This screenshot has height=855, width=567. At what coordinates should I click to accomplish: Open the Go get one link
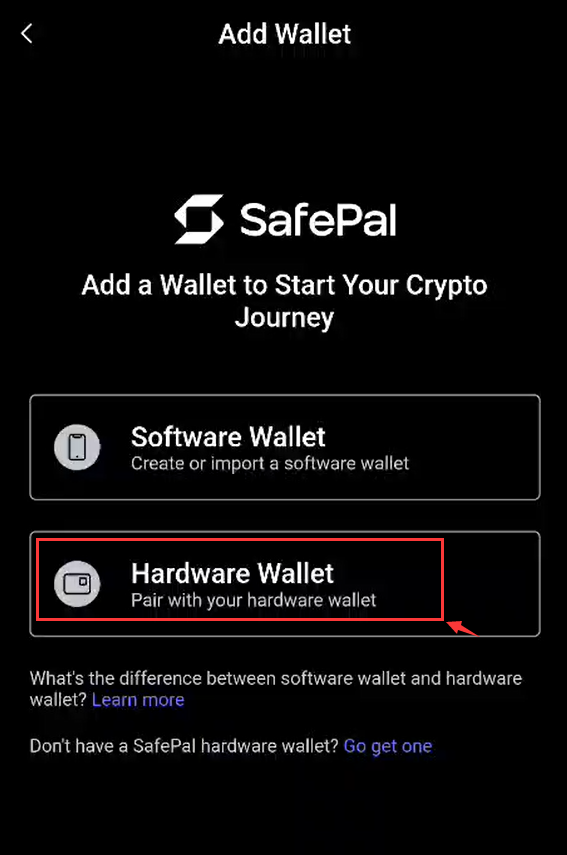click(x=388, y=745)
